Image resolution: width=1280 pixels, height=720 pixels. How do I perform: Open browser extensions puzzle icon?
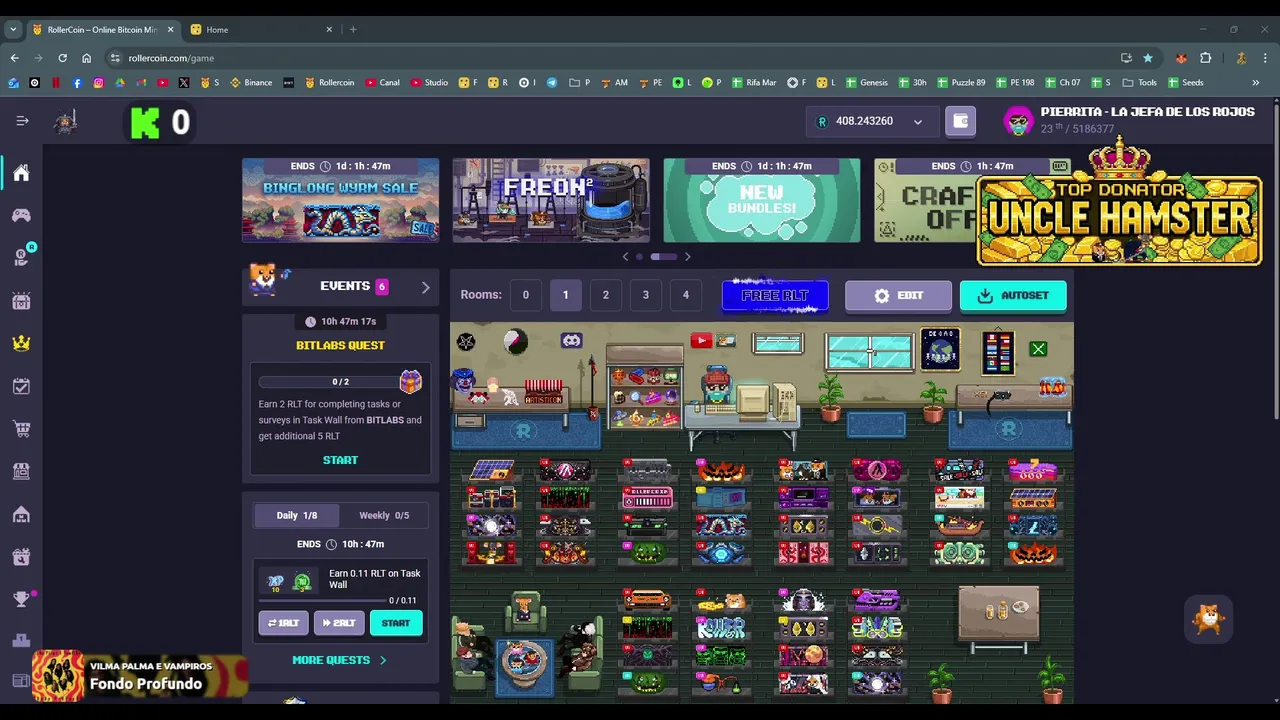coord(1205,58)
